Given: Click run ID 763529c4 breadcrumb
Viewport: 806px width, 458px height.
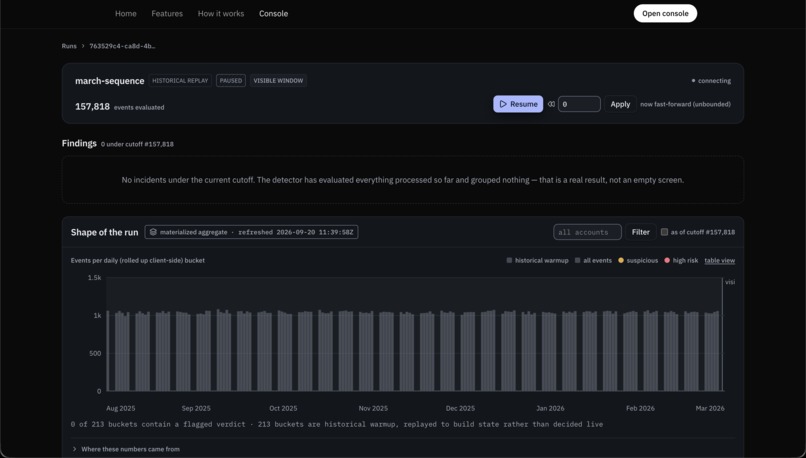Looking at the screenshot, I should (x=122, y=46).
